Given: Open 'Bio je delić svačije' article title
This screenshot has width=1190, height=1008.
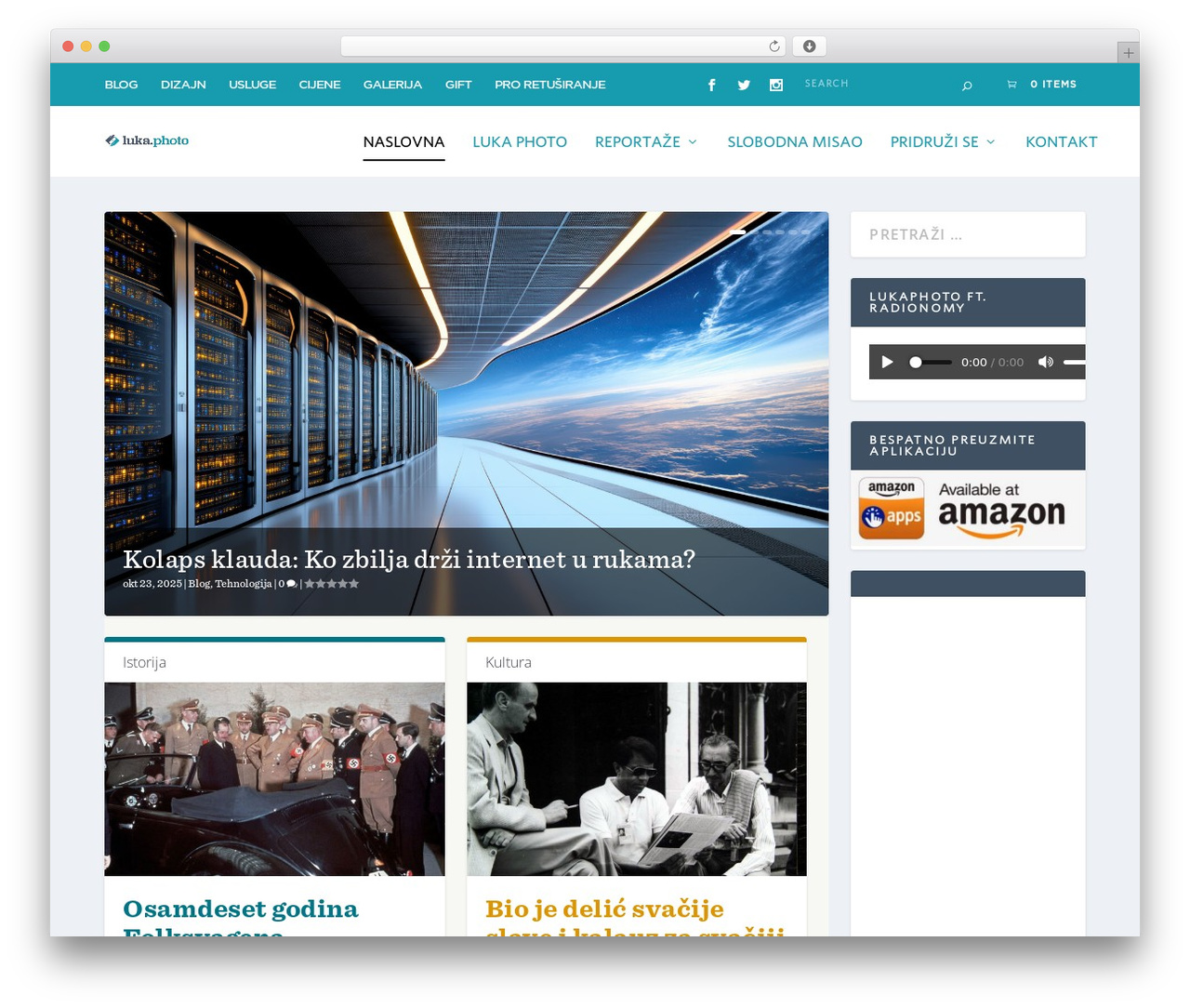Looking at the screenshot, I should (635, 918).
